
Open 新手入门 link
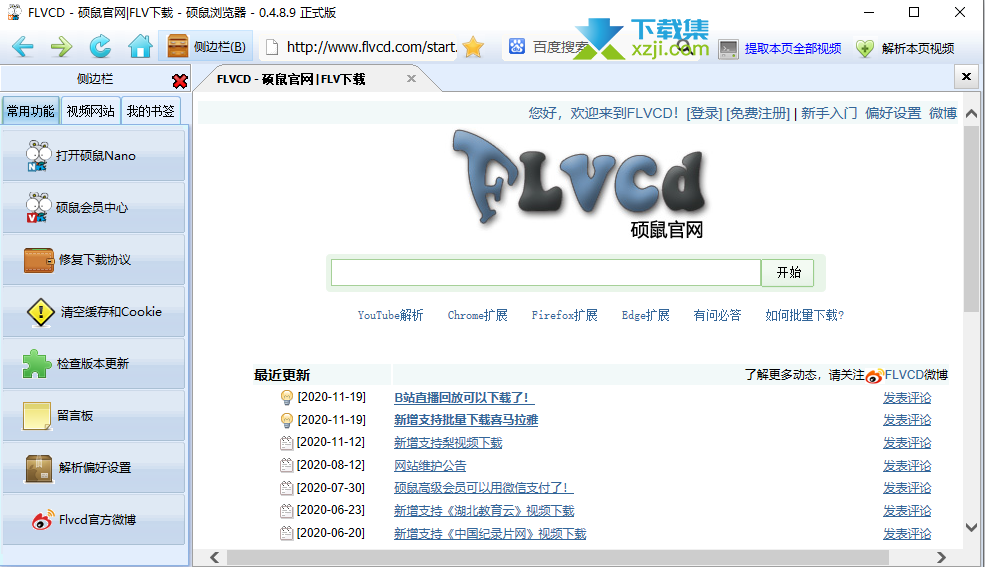click(x=829, y=113)
